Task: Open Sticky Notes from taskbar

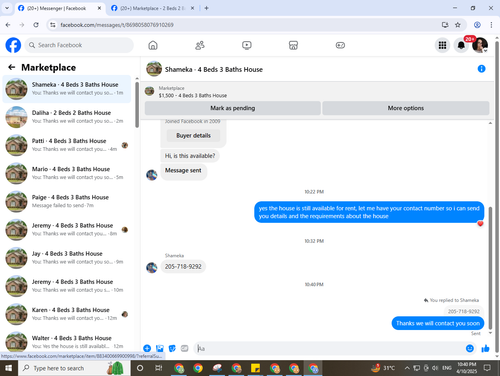Action: [255, 368]
